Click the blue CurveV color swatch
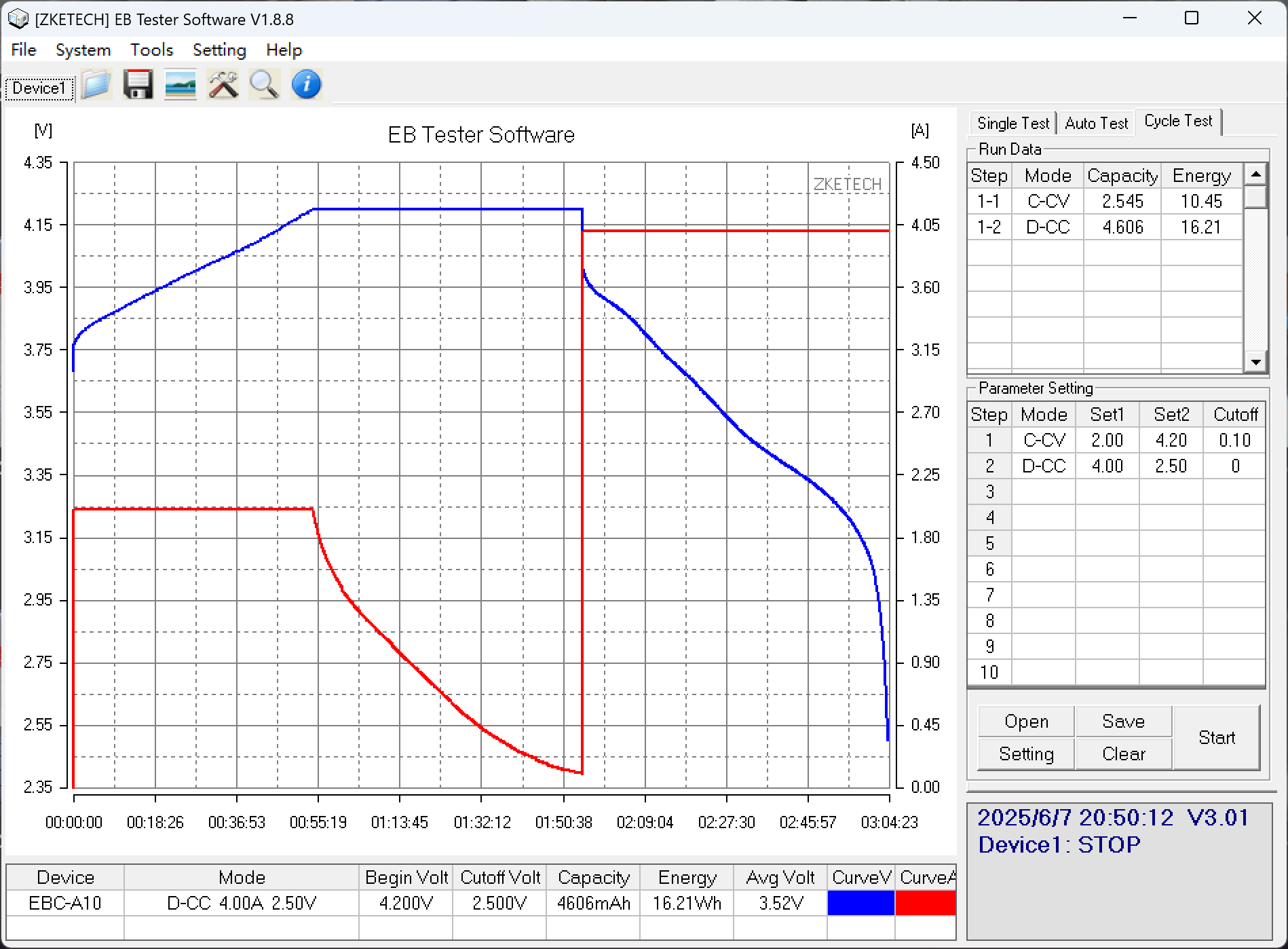Viewport: 1288px width, 949px height. point(860,903)
